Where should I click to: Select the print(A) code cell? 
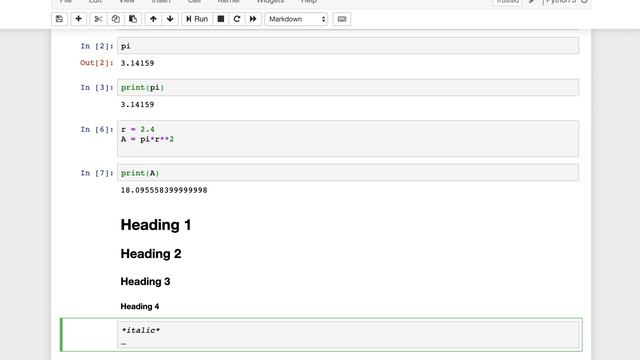click(x=348, y=173)
